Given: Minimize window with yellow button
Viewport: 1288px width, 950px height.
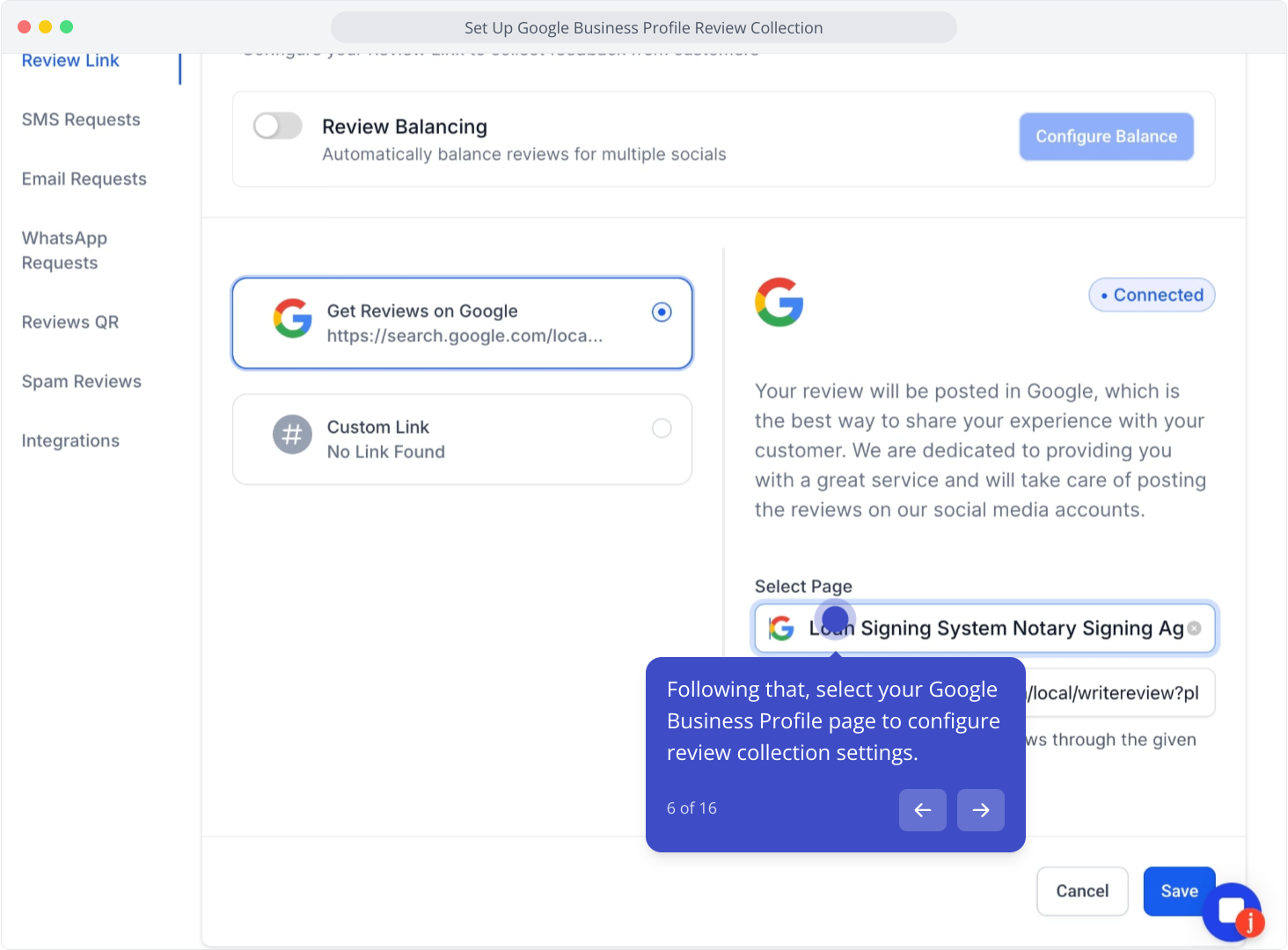Looking at the screenshot, I should [45, 27].
